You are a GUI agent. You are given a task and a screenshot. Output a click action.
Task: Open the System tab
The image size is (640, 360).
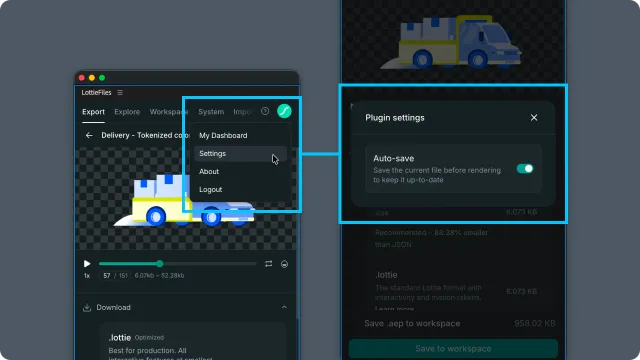tap(211, 112)
